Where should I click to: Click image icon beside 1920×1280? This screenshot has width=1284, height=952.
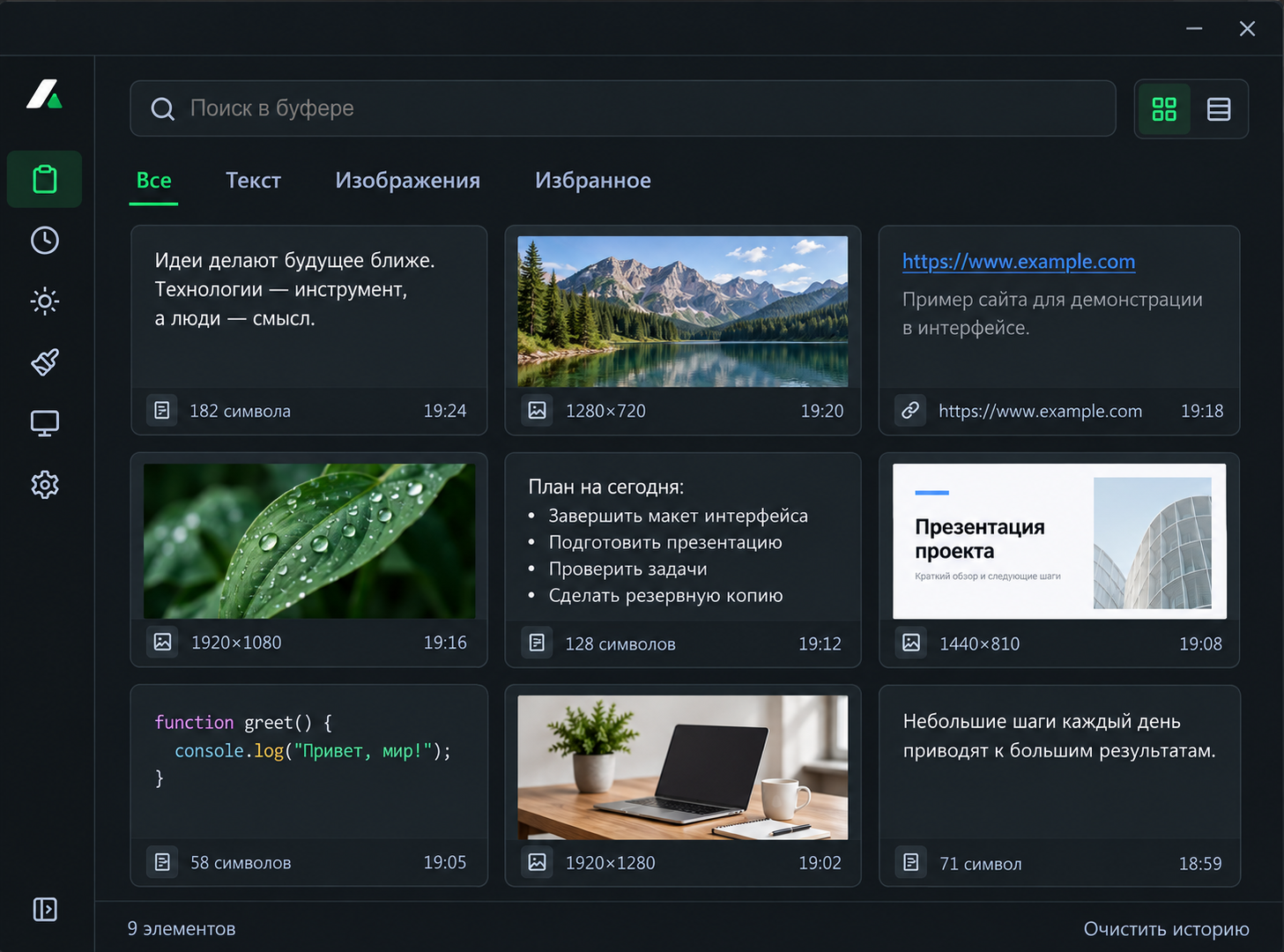(538, 862)
